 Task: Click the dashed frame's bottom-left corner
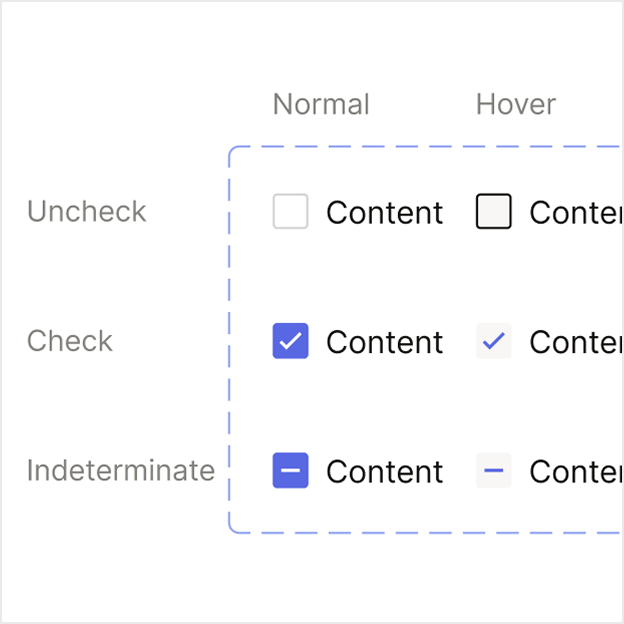[x=233, y=529]
